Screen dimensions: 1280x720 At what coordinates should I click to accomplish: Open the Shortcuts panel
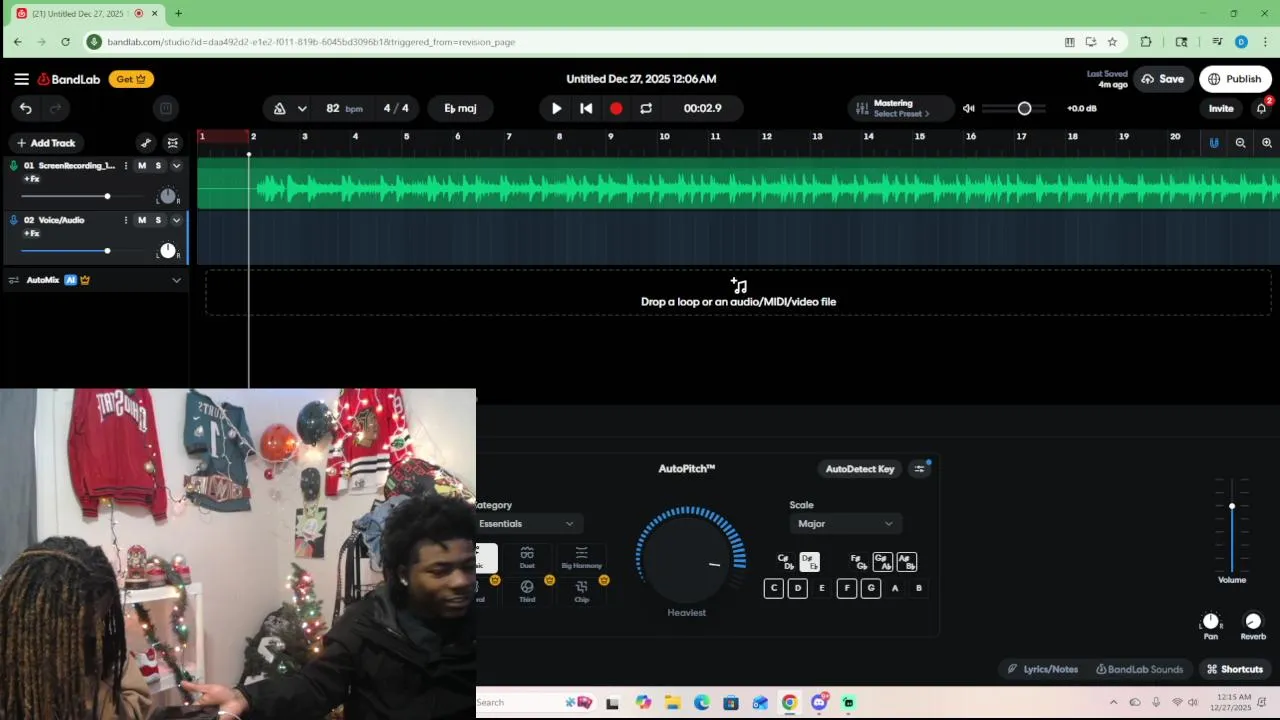tap(1234, 669)
